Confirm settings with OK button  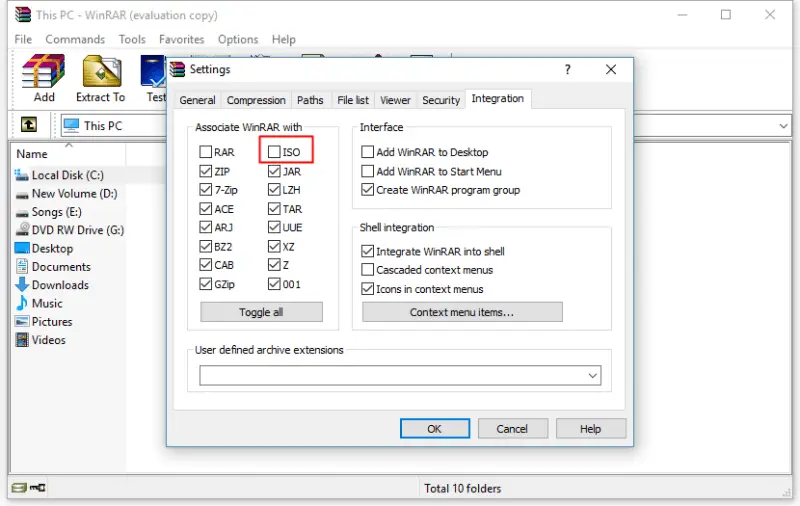click(435, 428)
